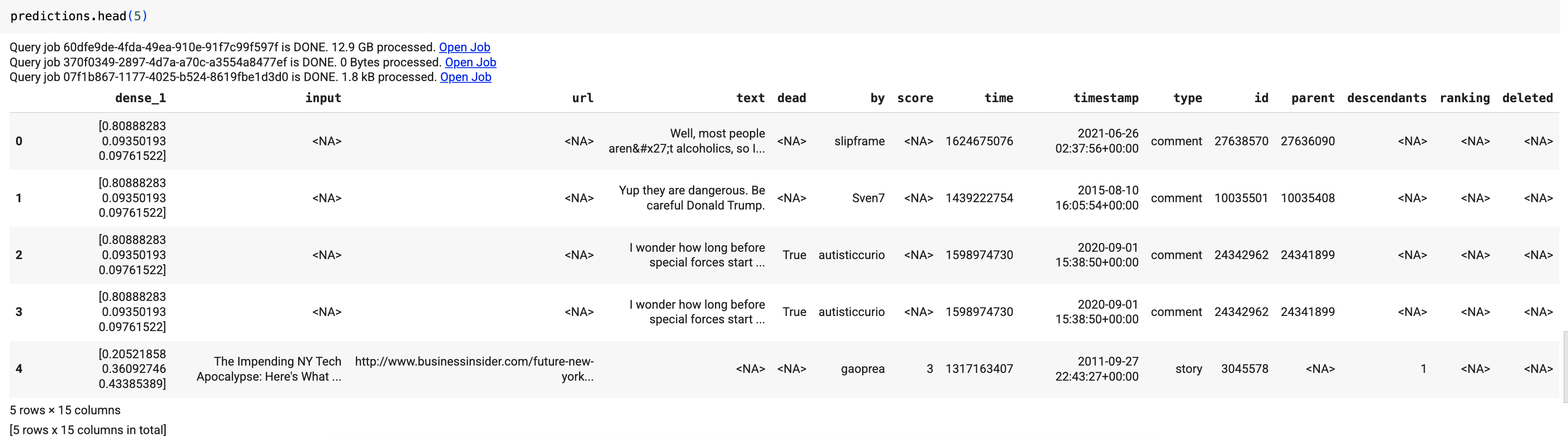
Task: Select the 'slipframe' author cell
Action: [x=860, y=141]
